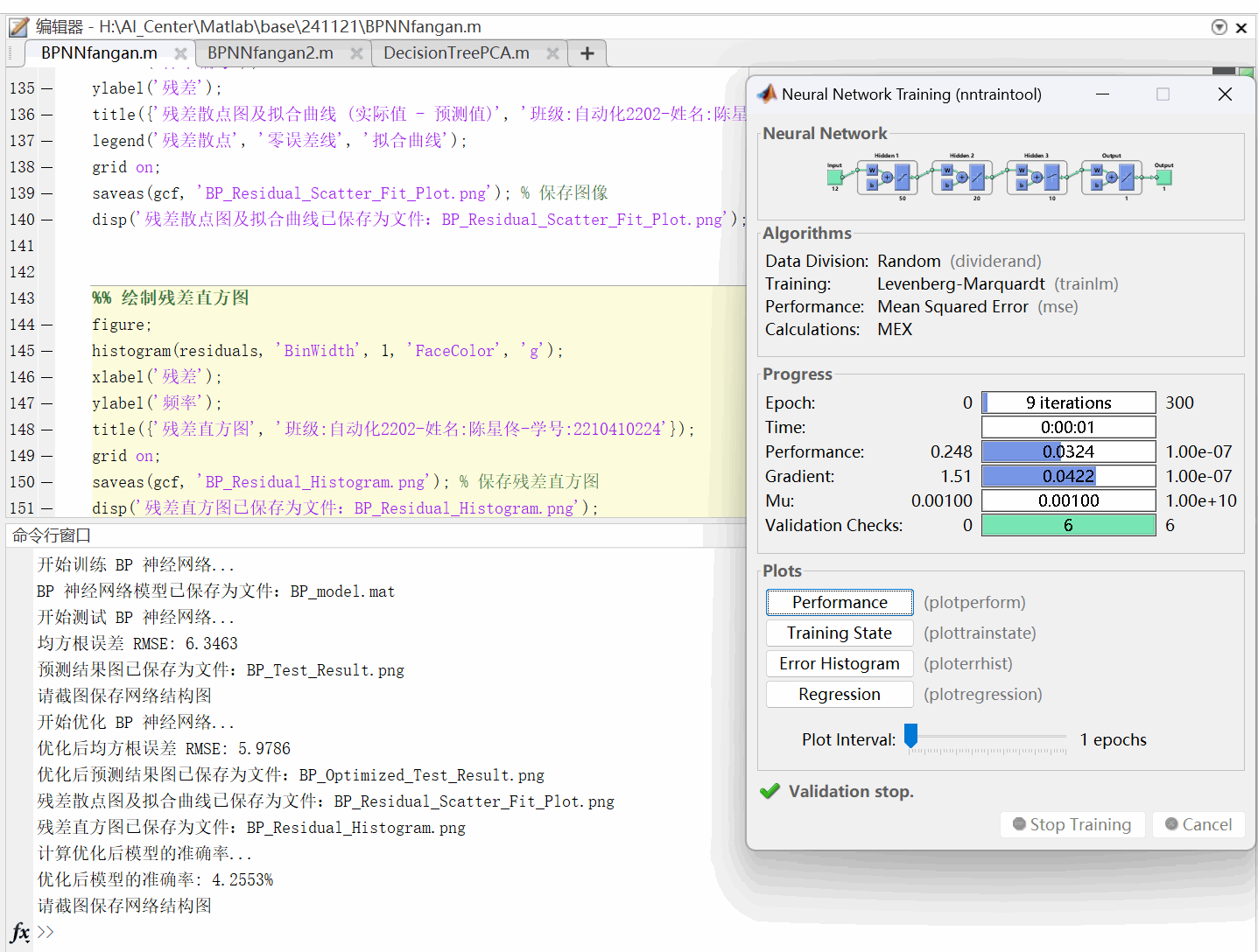The height and width of the screenshot is (952, 1258).
Task: Adjust the Plot Interval slider handle
Action: pos(910,736)
